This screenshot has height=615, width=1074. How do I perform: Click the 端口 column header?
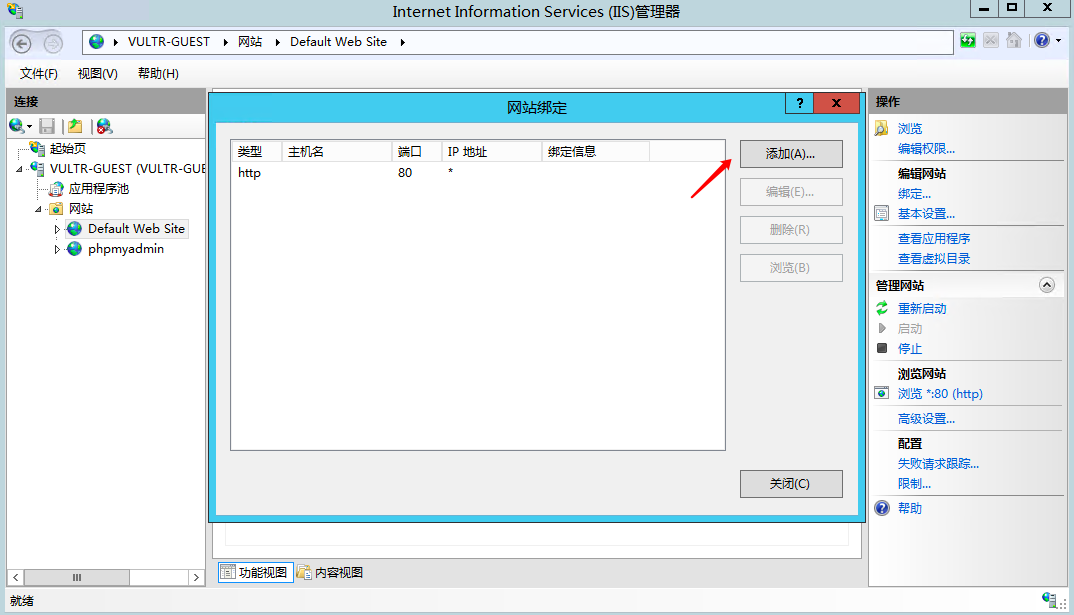pos(416,151)
